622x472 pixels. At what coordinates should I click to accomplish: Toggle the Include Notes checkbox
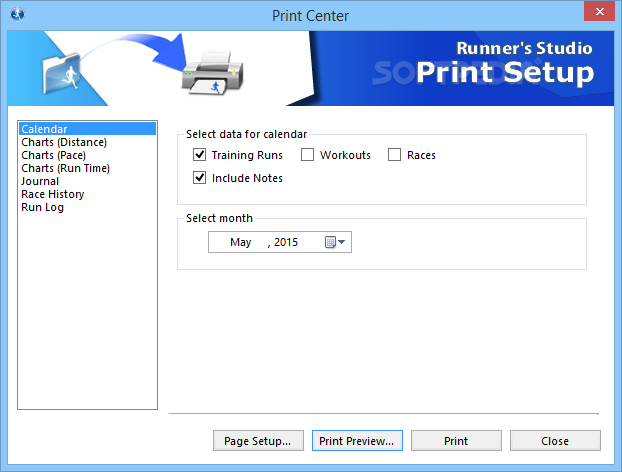pos(199,178)
